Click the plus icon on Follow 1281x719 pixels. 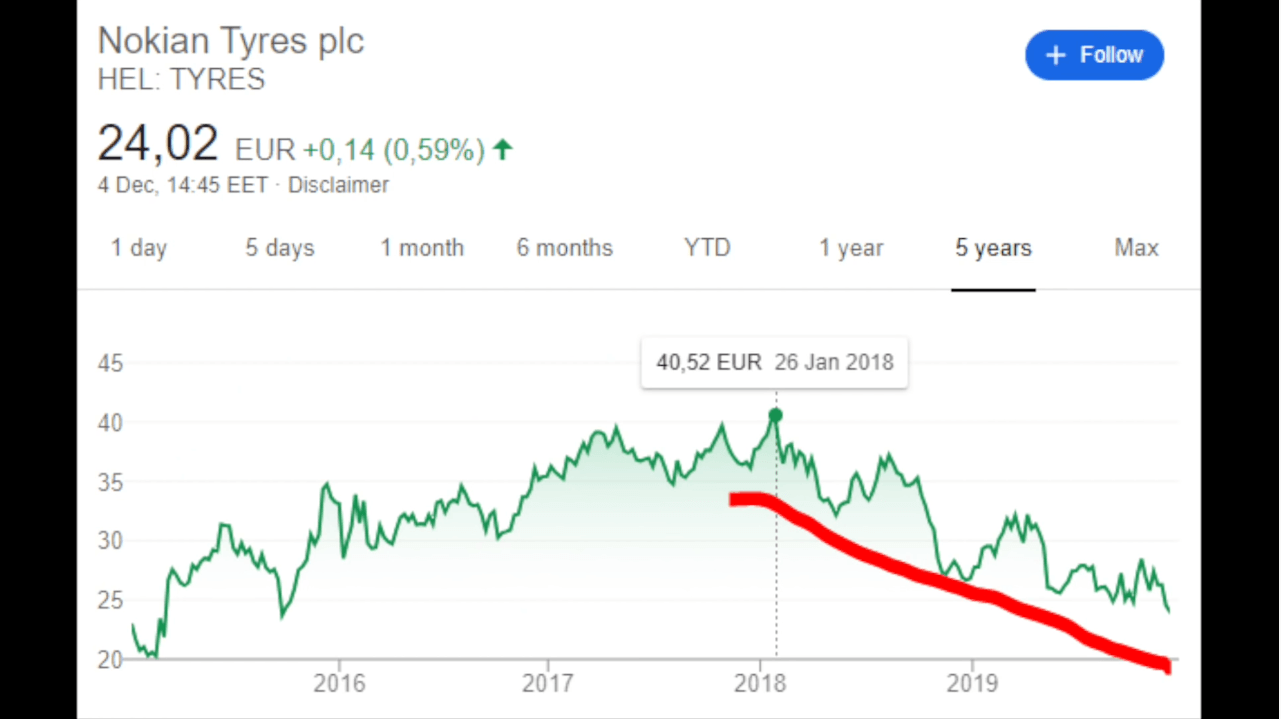(x=1056, y=56)
